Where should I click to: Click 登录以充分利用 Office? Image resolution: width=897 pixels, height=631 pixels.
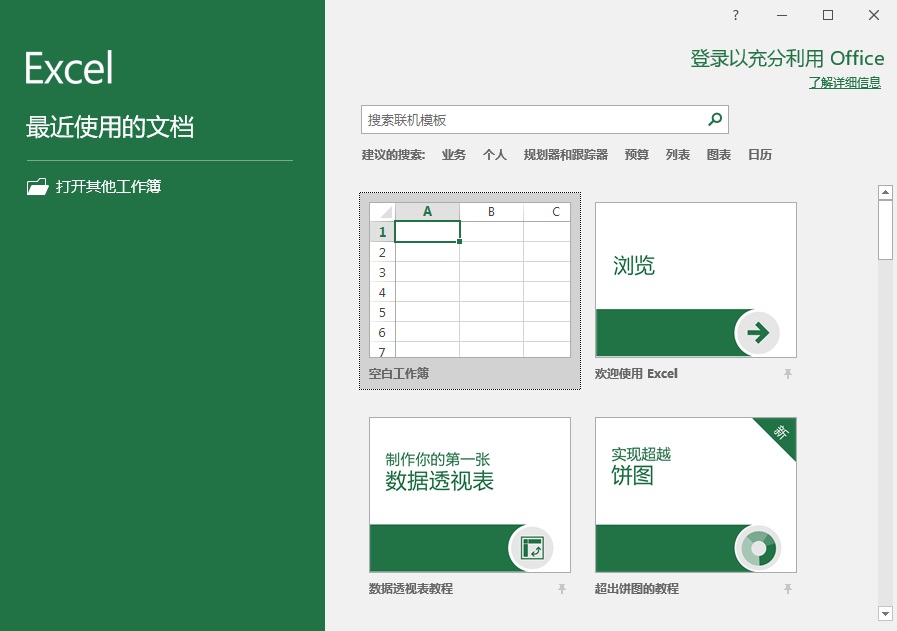point(786,58)
